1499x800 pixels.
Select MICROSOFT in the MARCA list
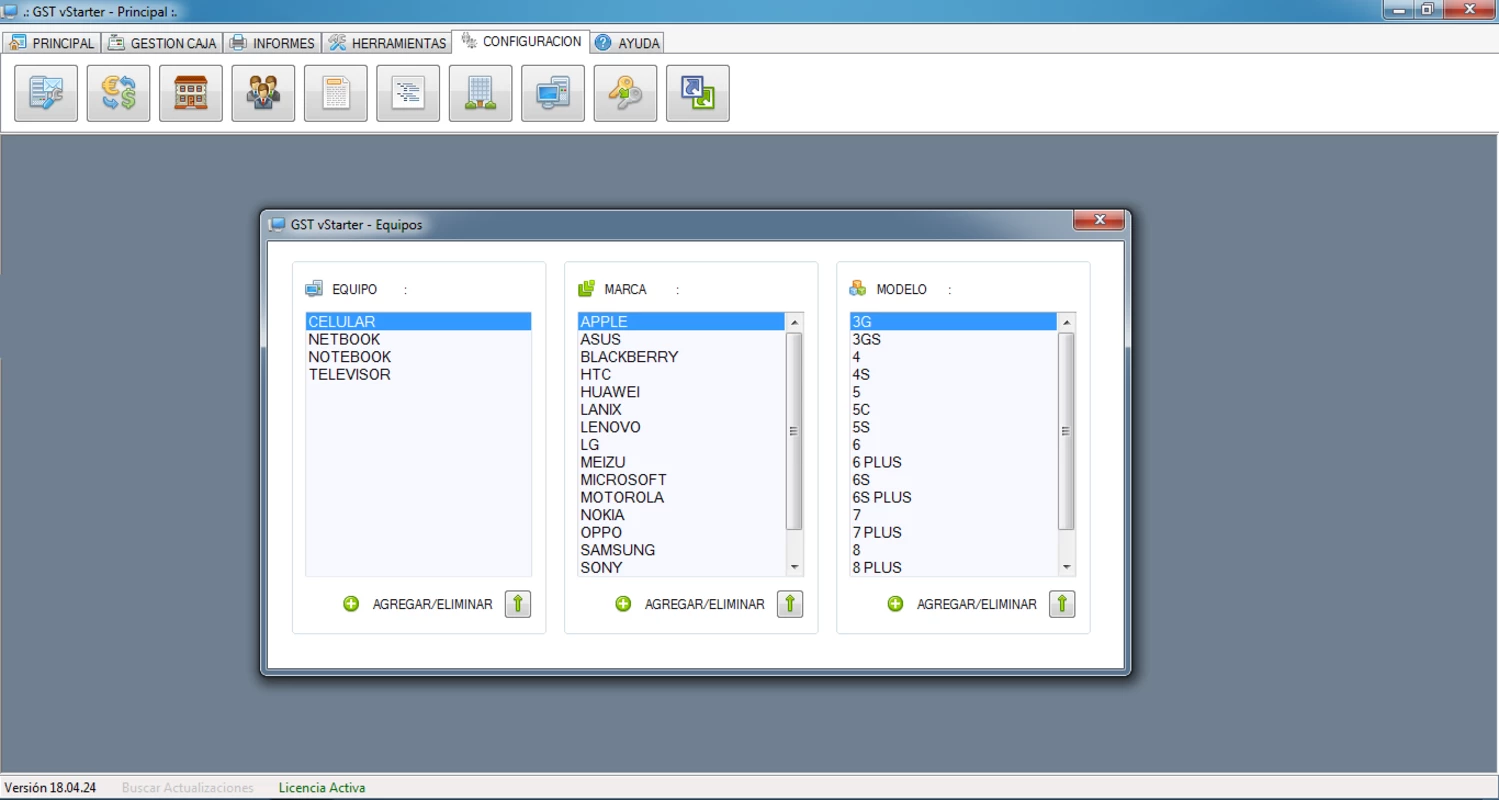[x=682, y=480]
